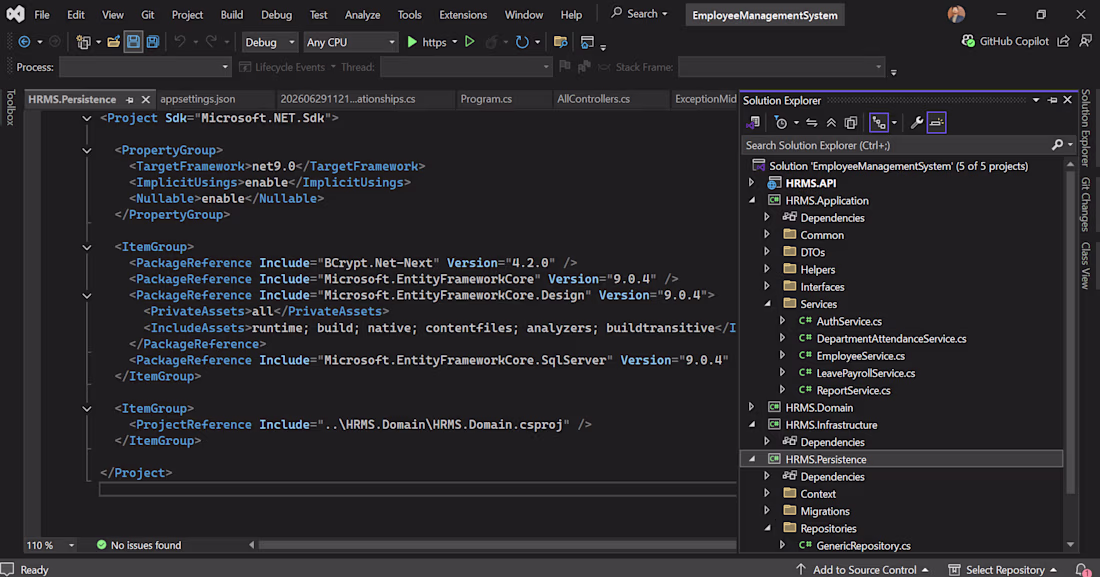Click the browser window icon in toolbar
Image resolution: width=1100 pixels, height=577 pixels.
588,42
